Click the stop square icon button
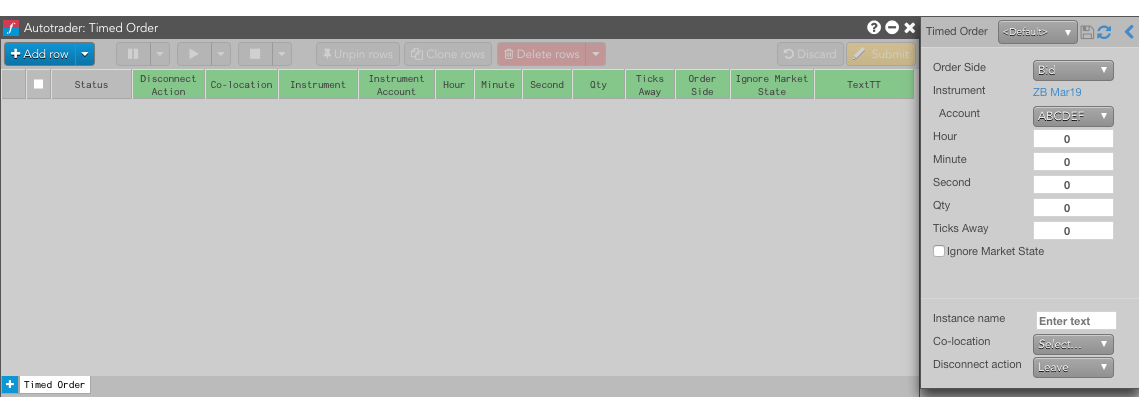Viewport: 1139px width, 409px height. click(x=255, y=54)
